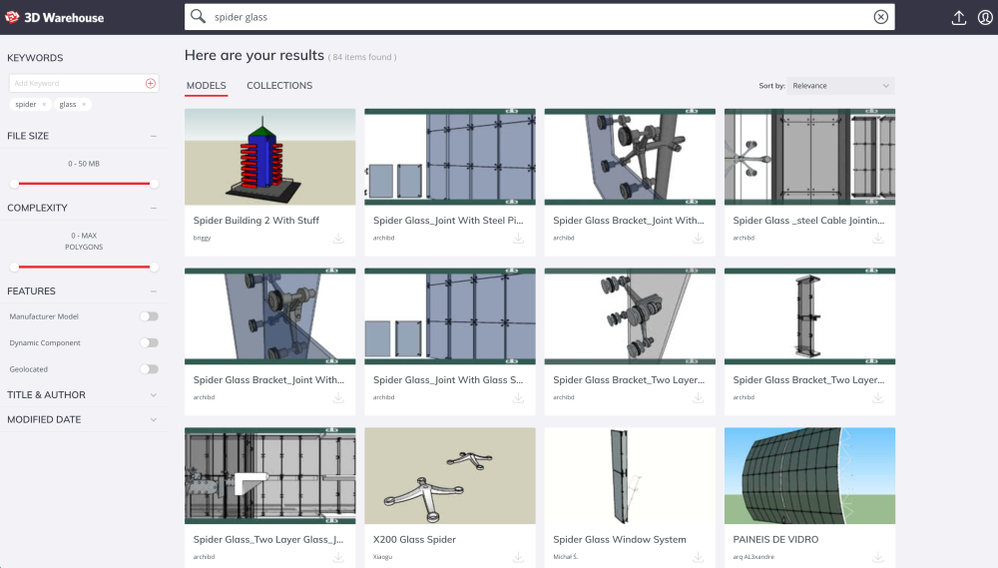Open Spider Glass _steel Cable Jointin... title link
The height and width of the screenshot is (568, 998).
[808, 220]
